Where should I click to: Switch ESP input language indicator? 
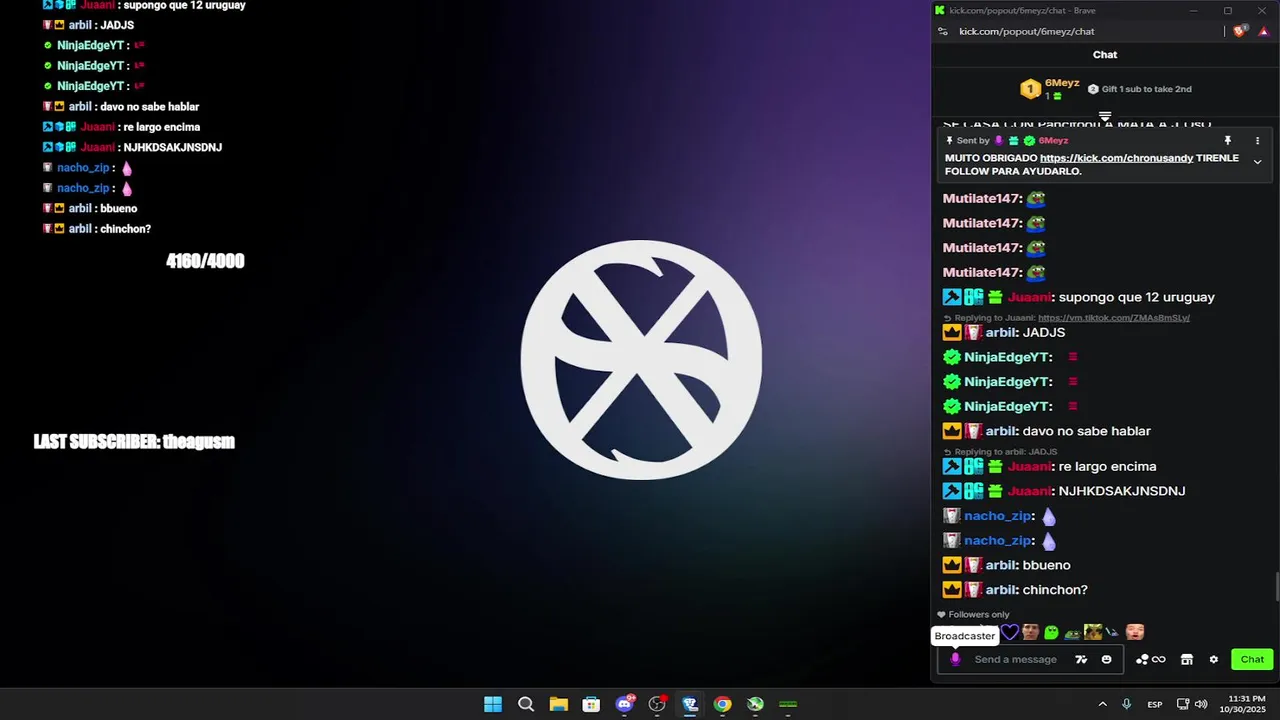[x=1155, y=704]
